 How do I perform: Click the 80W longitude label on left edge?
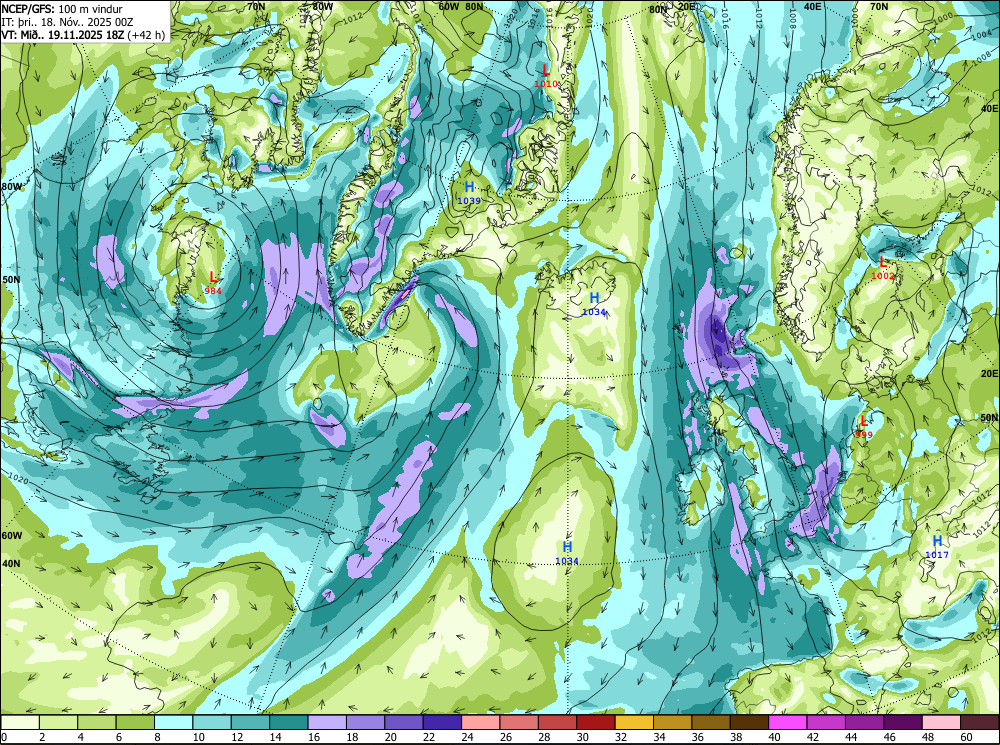pyautogui.click(x=11, y=187)
